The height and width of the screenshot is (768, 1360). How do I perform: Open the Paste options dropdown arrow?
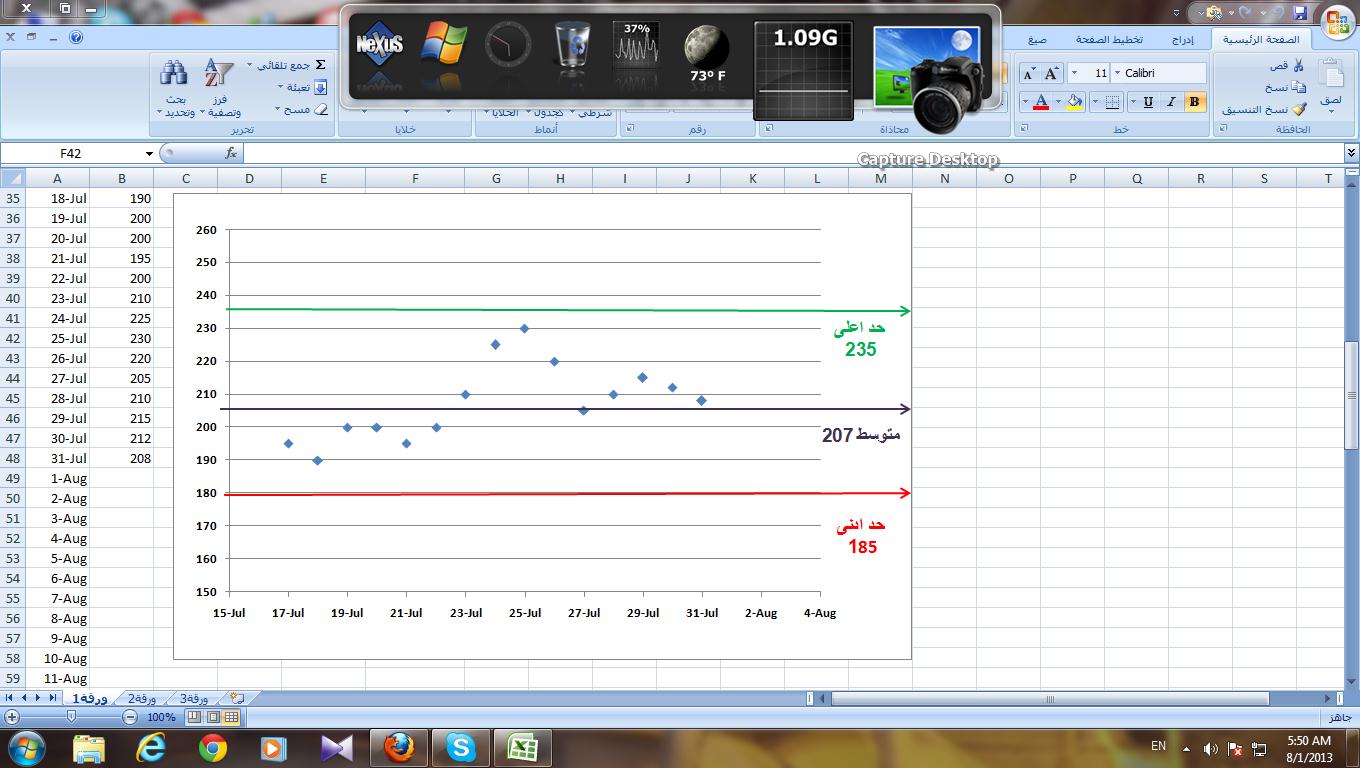click(1331, 109)
